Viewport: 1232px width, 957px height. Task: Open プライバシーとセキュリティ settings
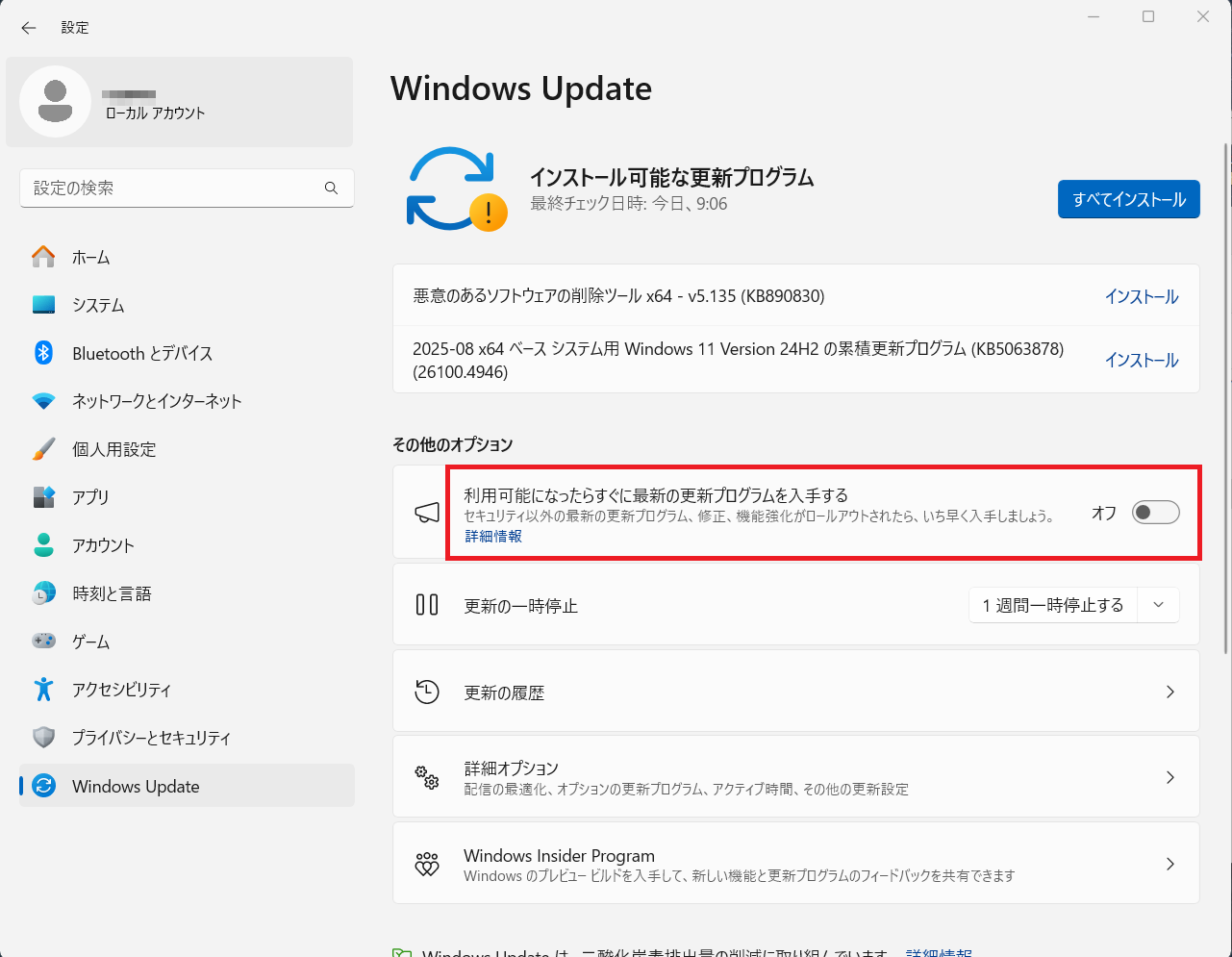coord(187,738)
